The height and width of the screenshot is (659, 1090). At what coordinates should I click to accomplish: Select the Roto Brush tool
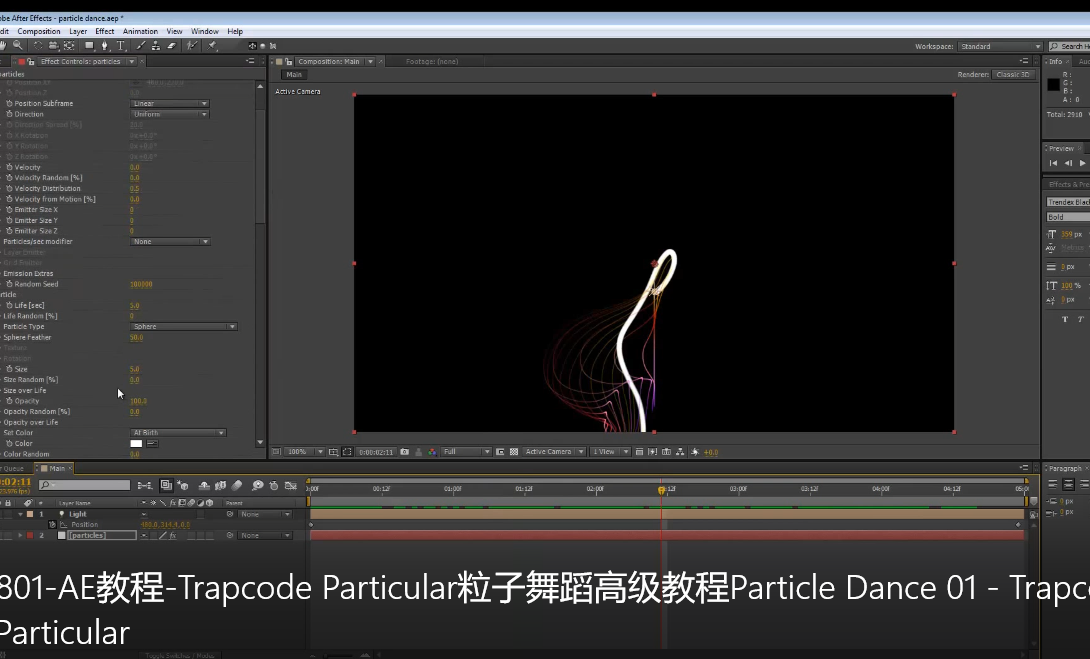click(193, 46)
